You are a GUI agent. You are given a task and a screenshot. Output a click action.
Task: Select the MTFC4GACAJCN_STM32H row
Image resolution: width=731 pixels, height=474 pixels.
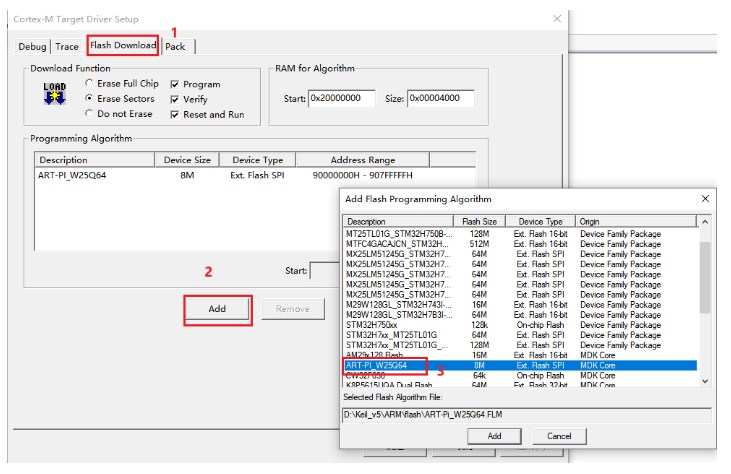(520, 244)
